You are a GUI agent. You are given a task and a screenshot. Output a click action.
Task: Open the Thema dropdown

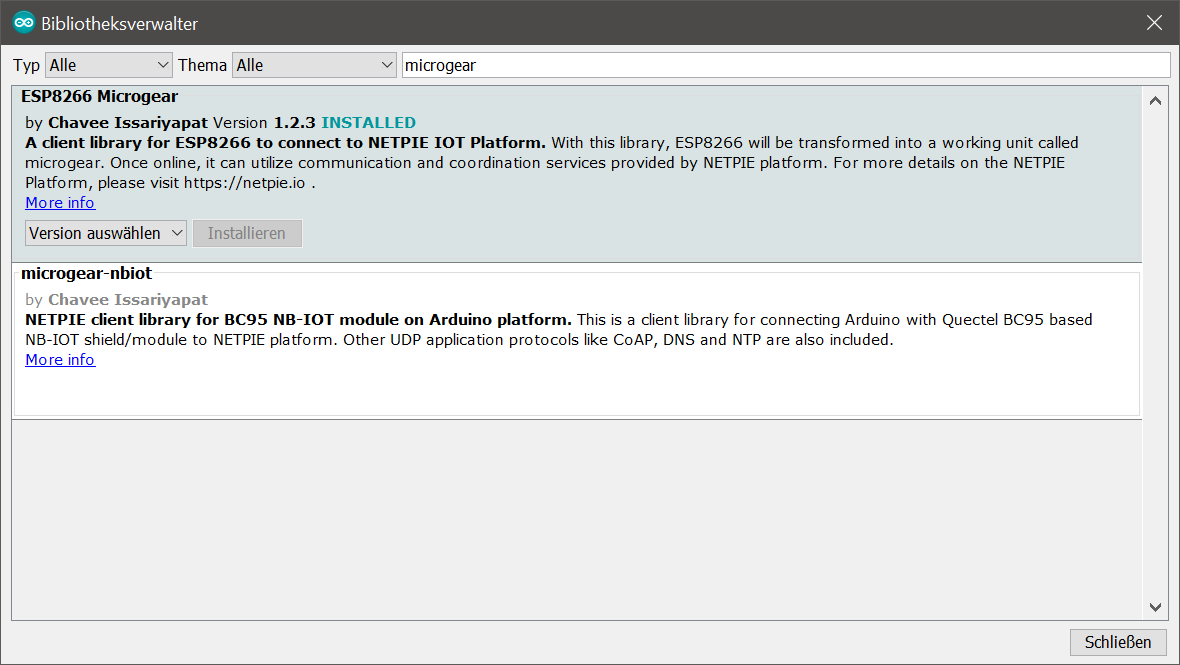click(314, 65)
